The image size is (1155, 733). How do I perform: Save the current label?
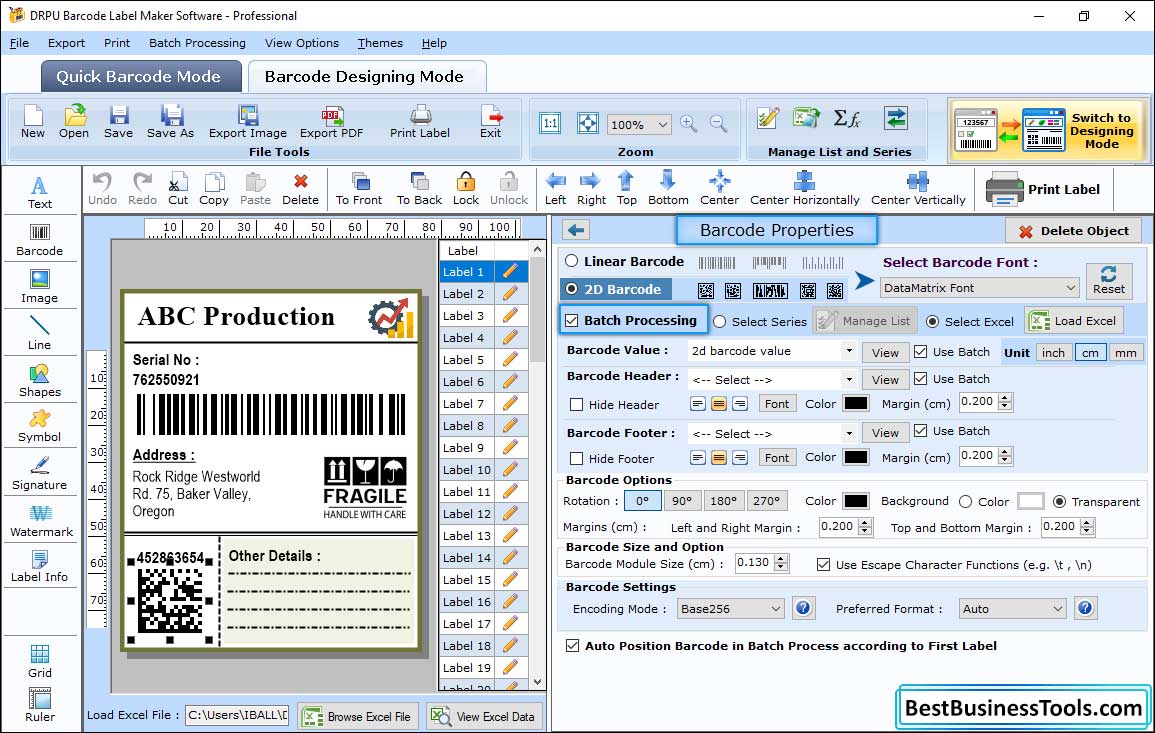click(119, 122)
